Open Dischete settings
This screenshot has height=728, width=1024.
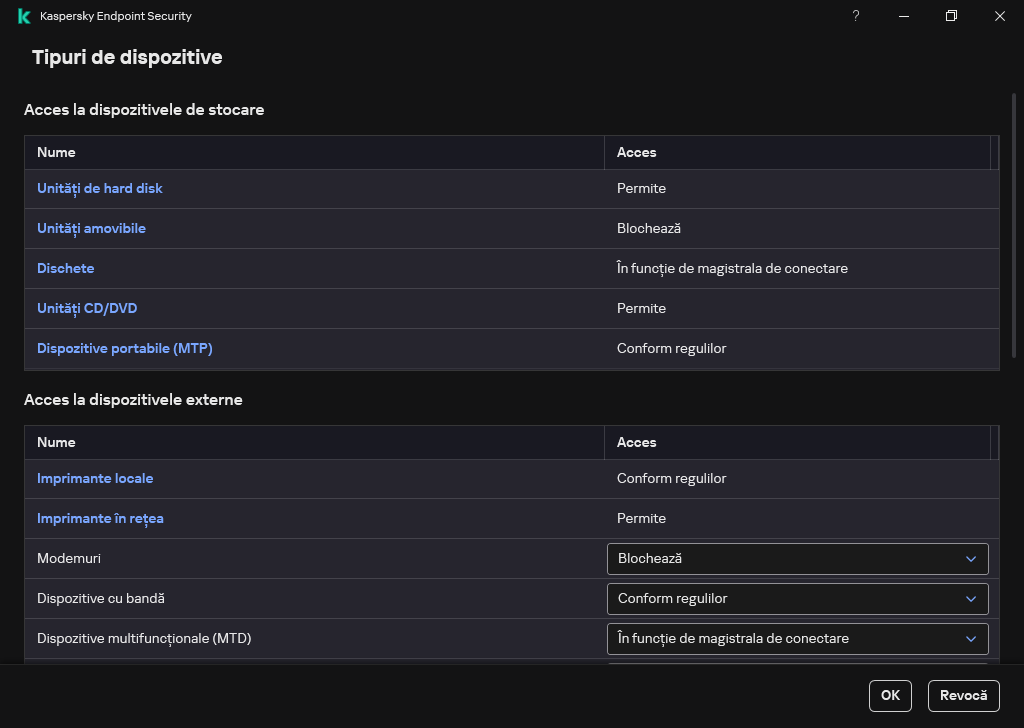point(65,268)
